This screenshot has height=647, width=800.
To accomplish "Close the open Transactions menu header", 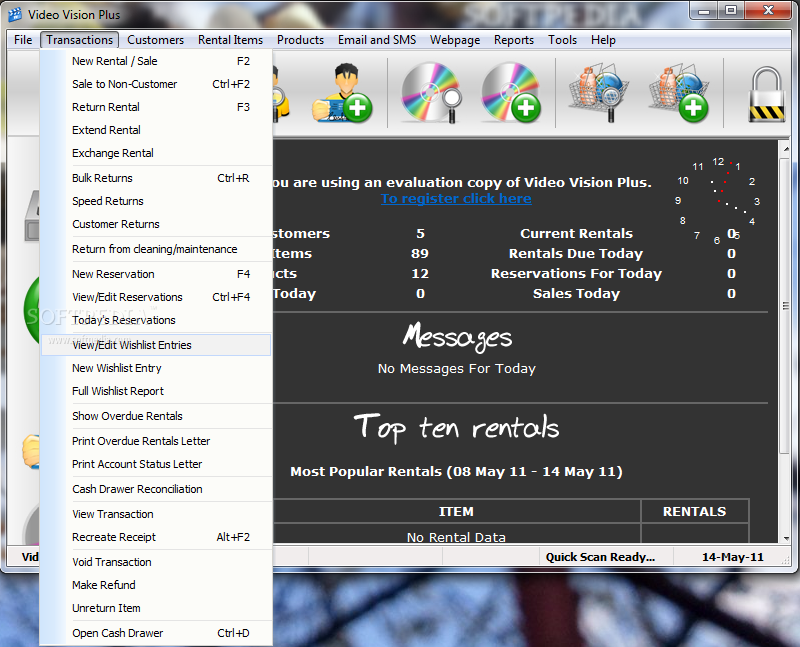I will 80,40.
